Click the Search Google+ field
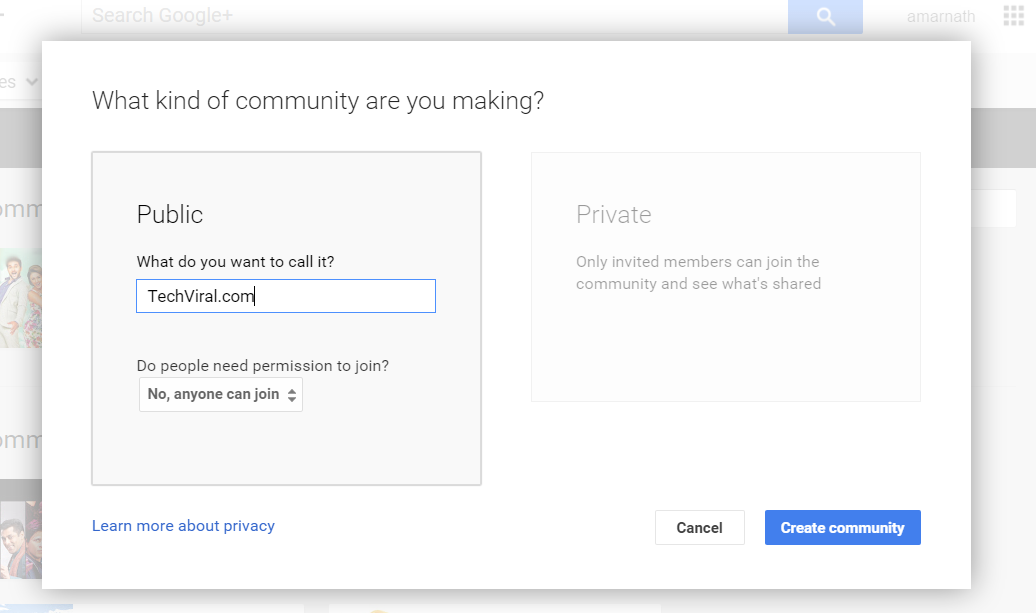This screenshot has width=1036, height=613. [434, 16]
